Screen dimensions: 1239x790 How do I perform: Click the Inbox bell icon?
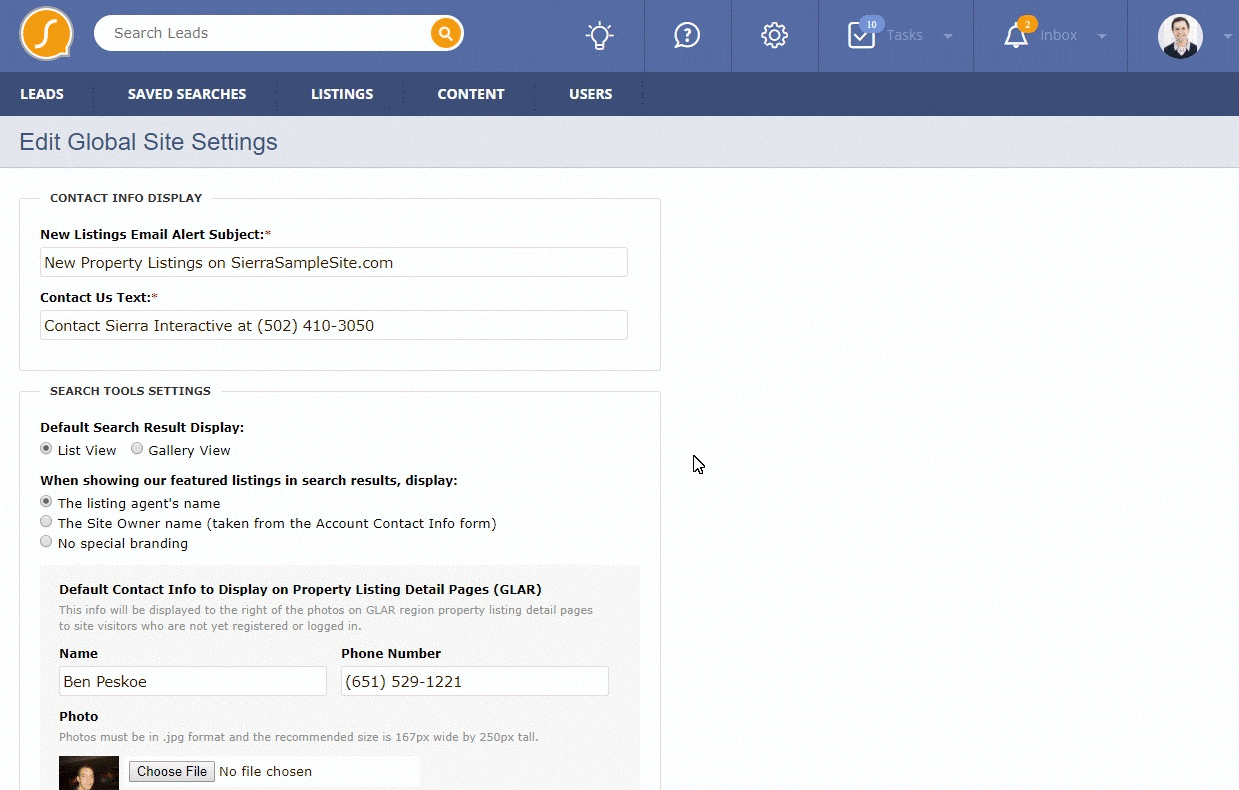click(1016, 37)
